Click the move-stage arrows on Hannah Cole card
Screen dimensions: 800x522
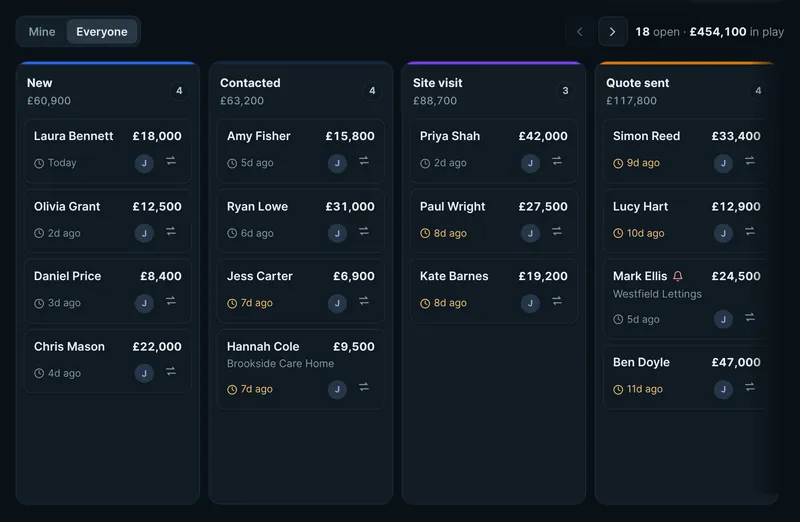364,387
